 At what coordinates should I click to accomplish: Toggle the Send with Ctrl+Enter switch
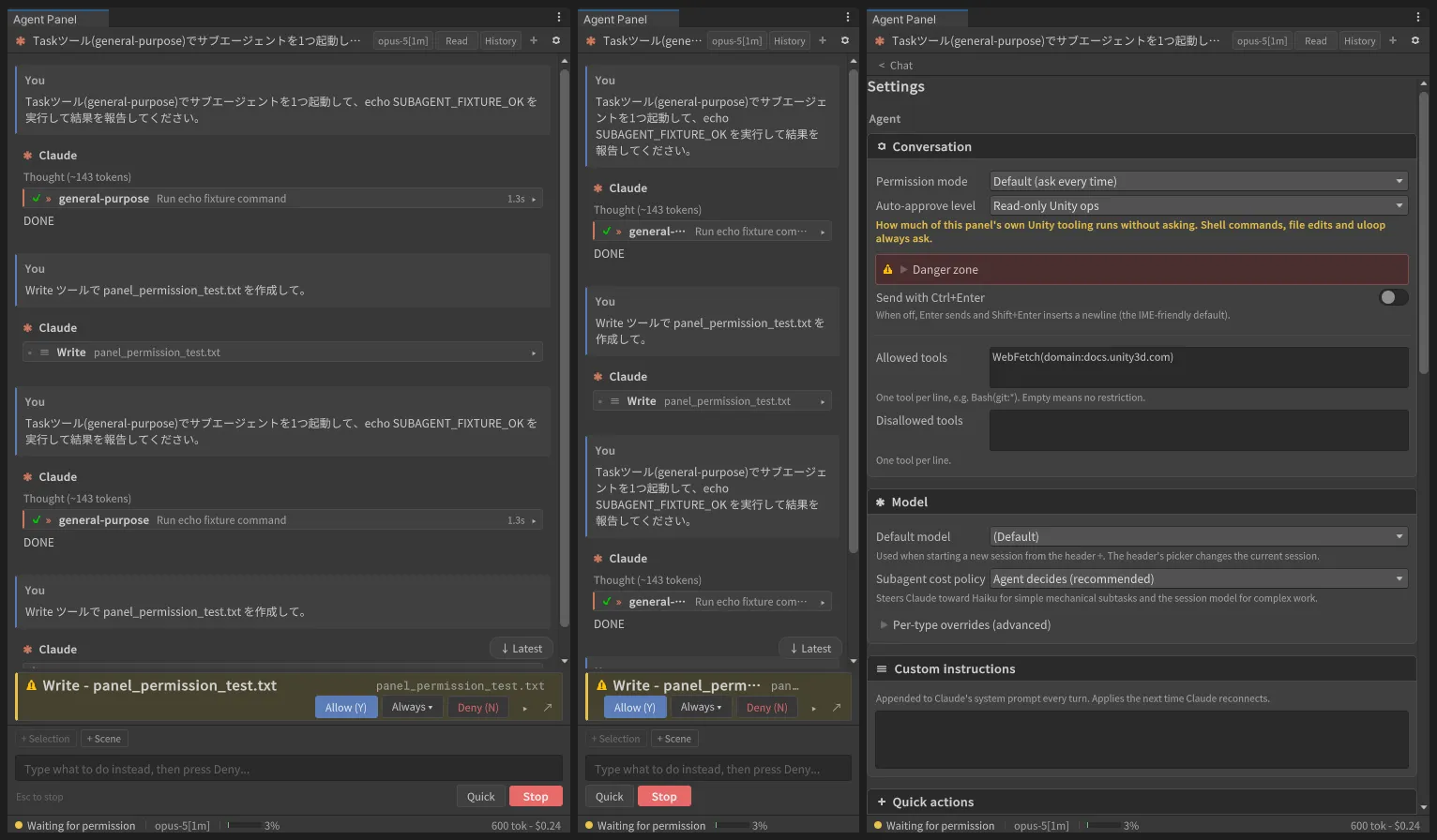pyautogui.click(x=1394, y=297)
